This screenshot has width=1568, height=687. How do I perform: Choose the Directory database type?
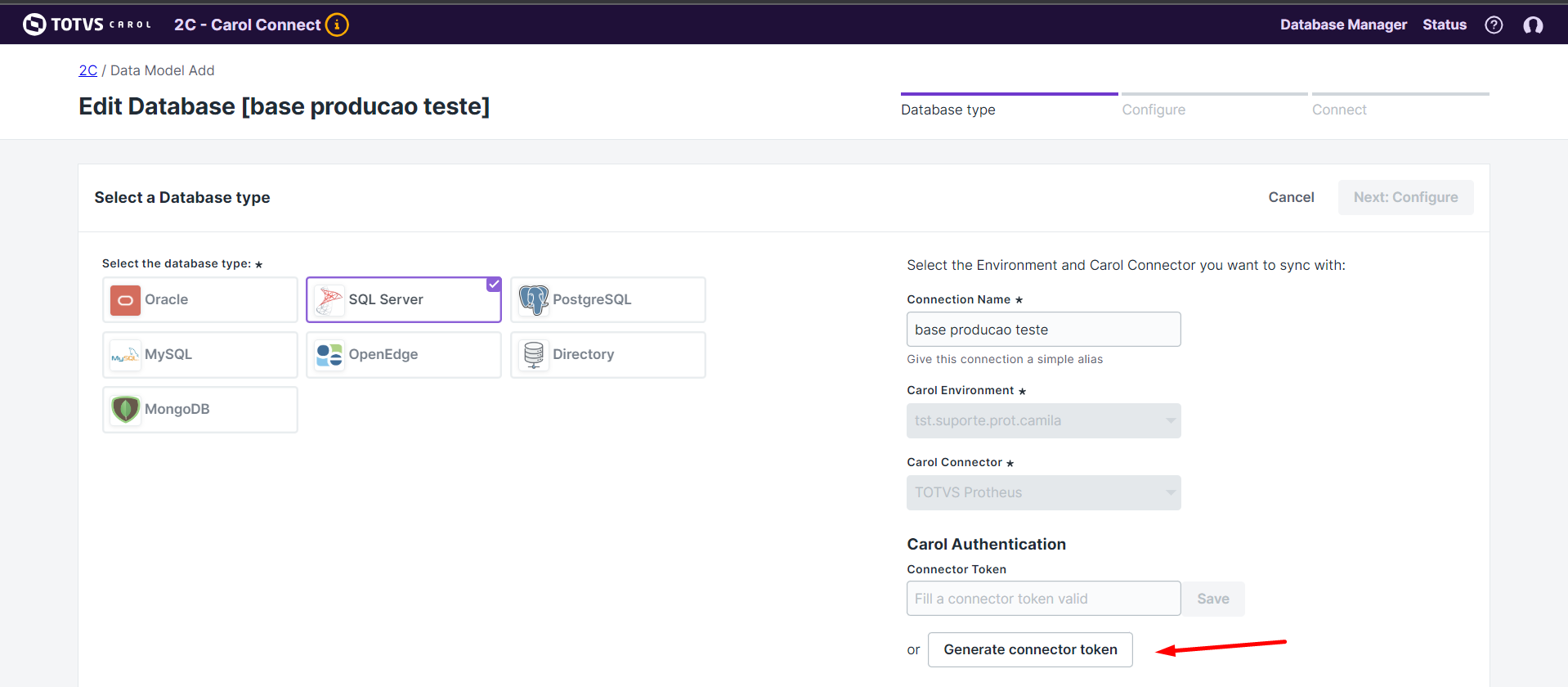point(607,354)
